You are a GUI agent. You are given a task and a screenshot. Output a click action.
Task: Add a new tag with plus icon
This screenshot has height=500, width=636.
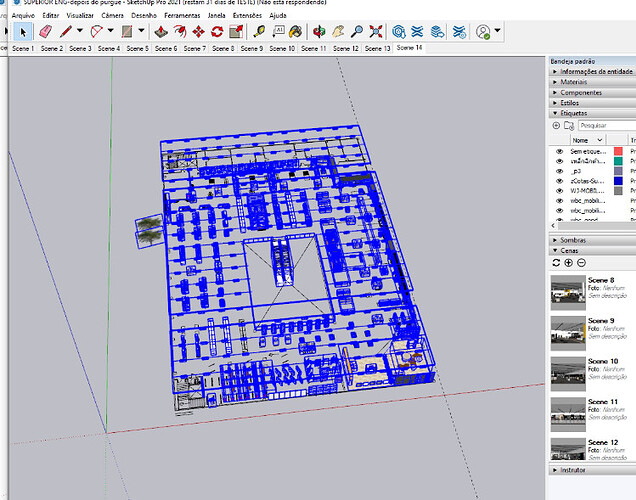(556, 125)
